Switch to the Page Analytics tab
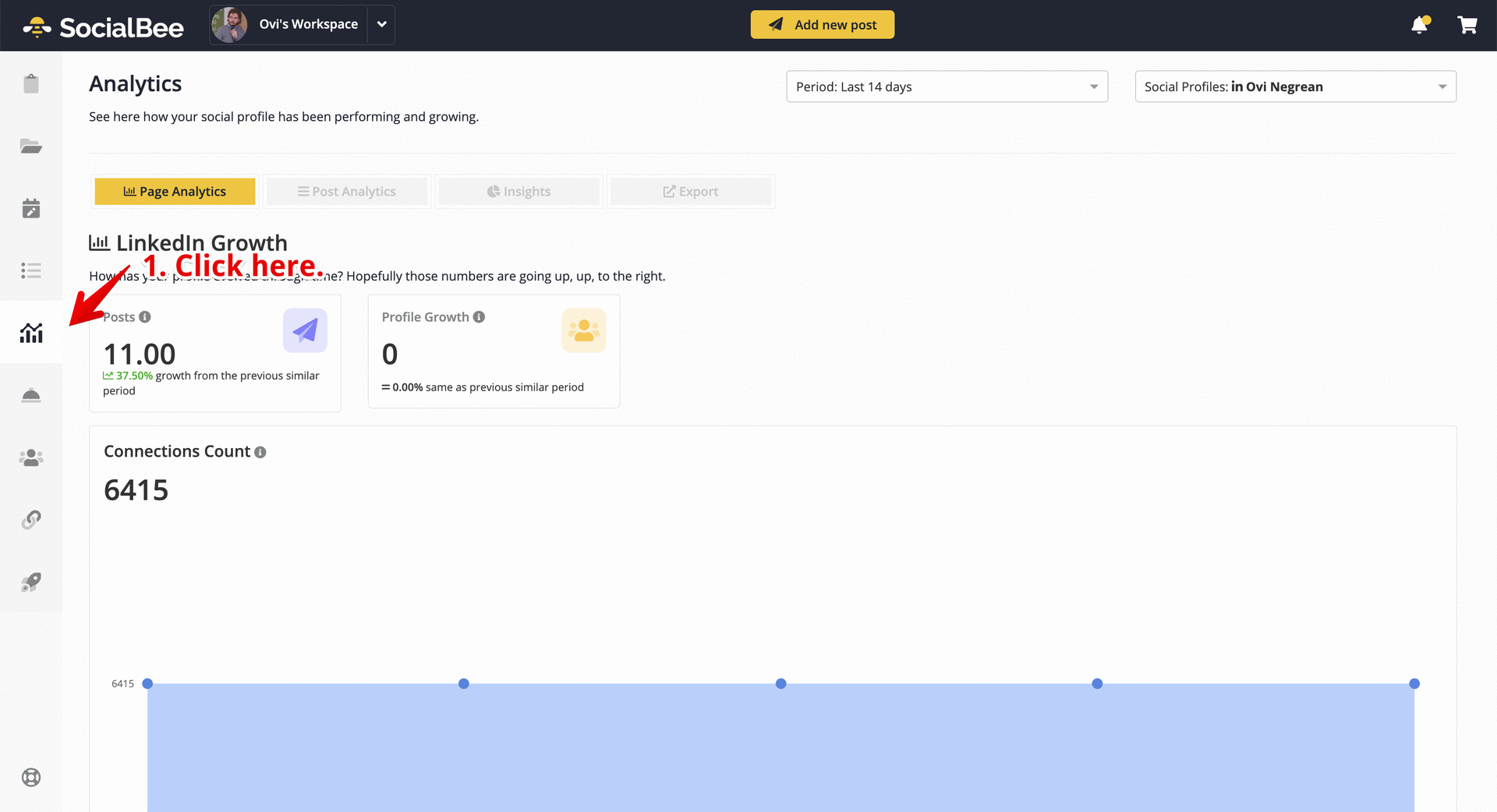This screenshot has height=812, width=1497. (175, 192)
